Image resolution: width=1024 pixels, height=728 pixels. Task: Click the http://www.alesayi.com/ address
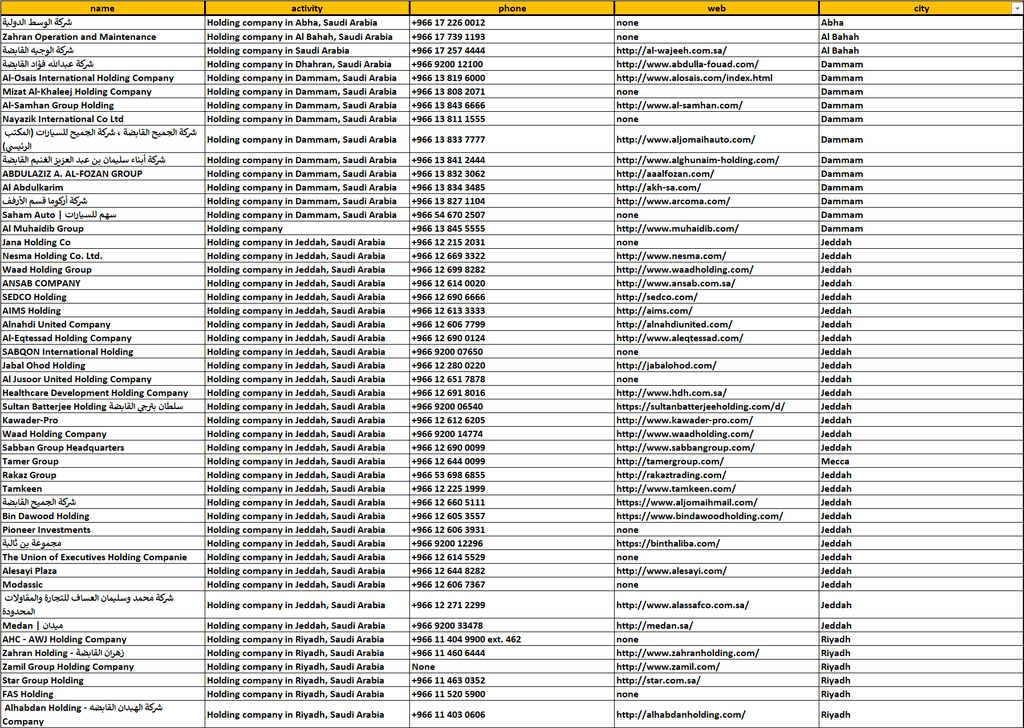coord(671,571)
